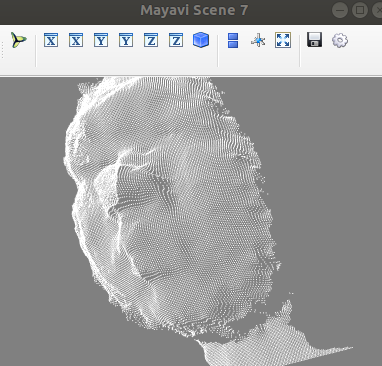Image resolution: width=382 pixels, height=366 pixels.
Task: Set view along the +Z axis (first Z icon)
Action: (151, 40)
